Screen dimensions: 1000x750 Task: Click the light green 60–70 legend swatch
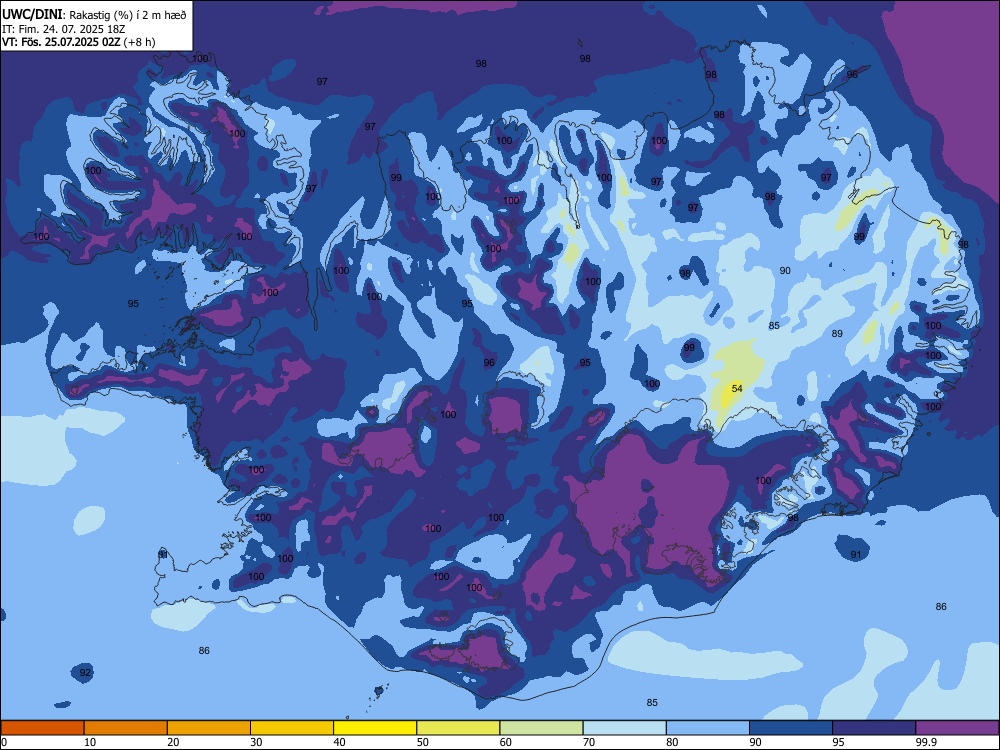click(x=541, y=728)
